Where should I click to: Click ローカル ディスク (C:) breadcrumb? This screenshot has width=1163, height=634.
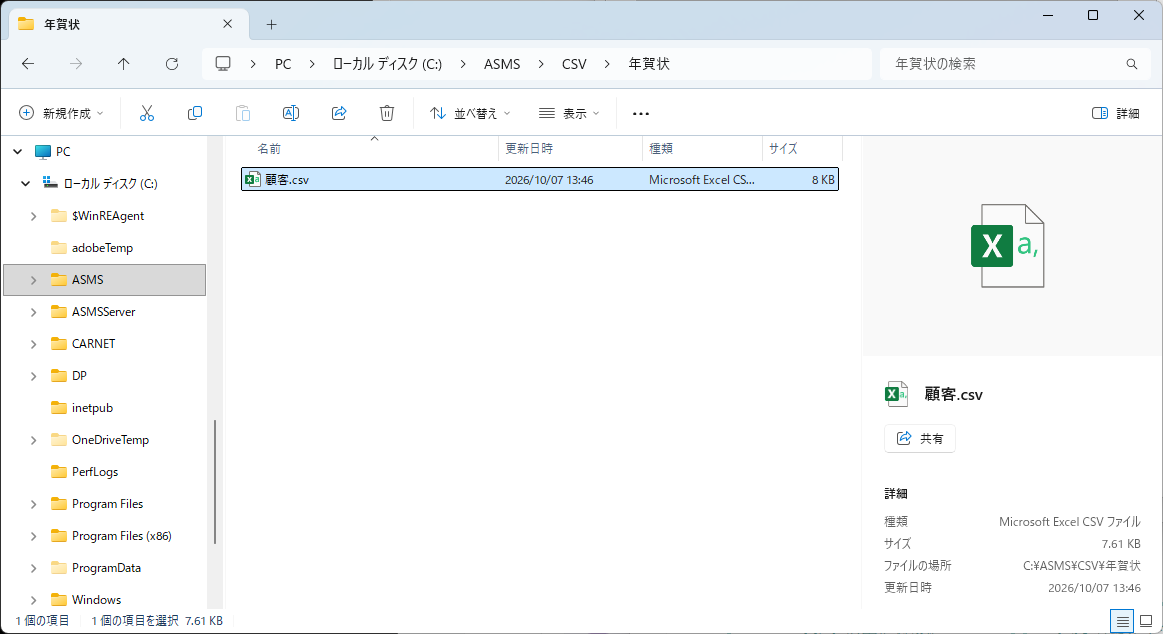[x=387, y=64]
